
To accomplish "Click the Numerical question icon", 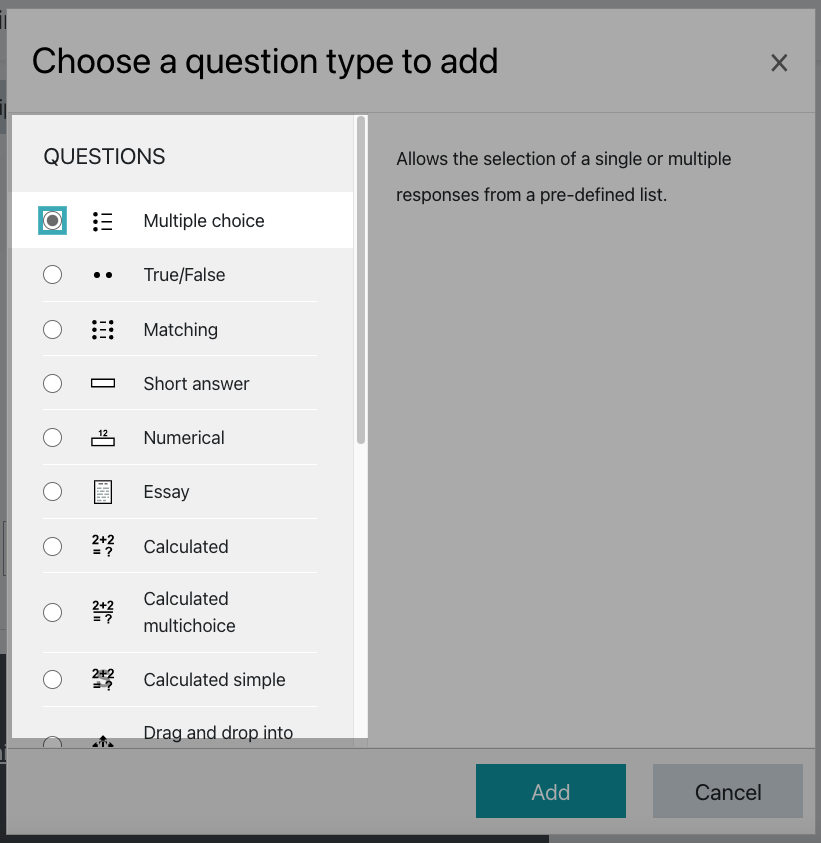I will click(103, 438).
